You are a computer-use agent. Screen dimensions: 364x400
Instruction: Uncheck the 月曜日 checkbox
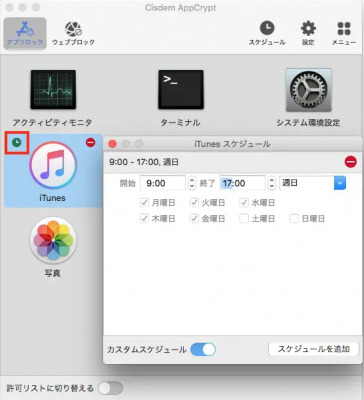(144, 202)
